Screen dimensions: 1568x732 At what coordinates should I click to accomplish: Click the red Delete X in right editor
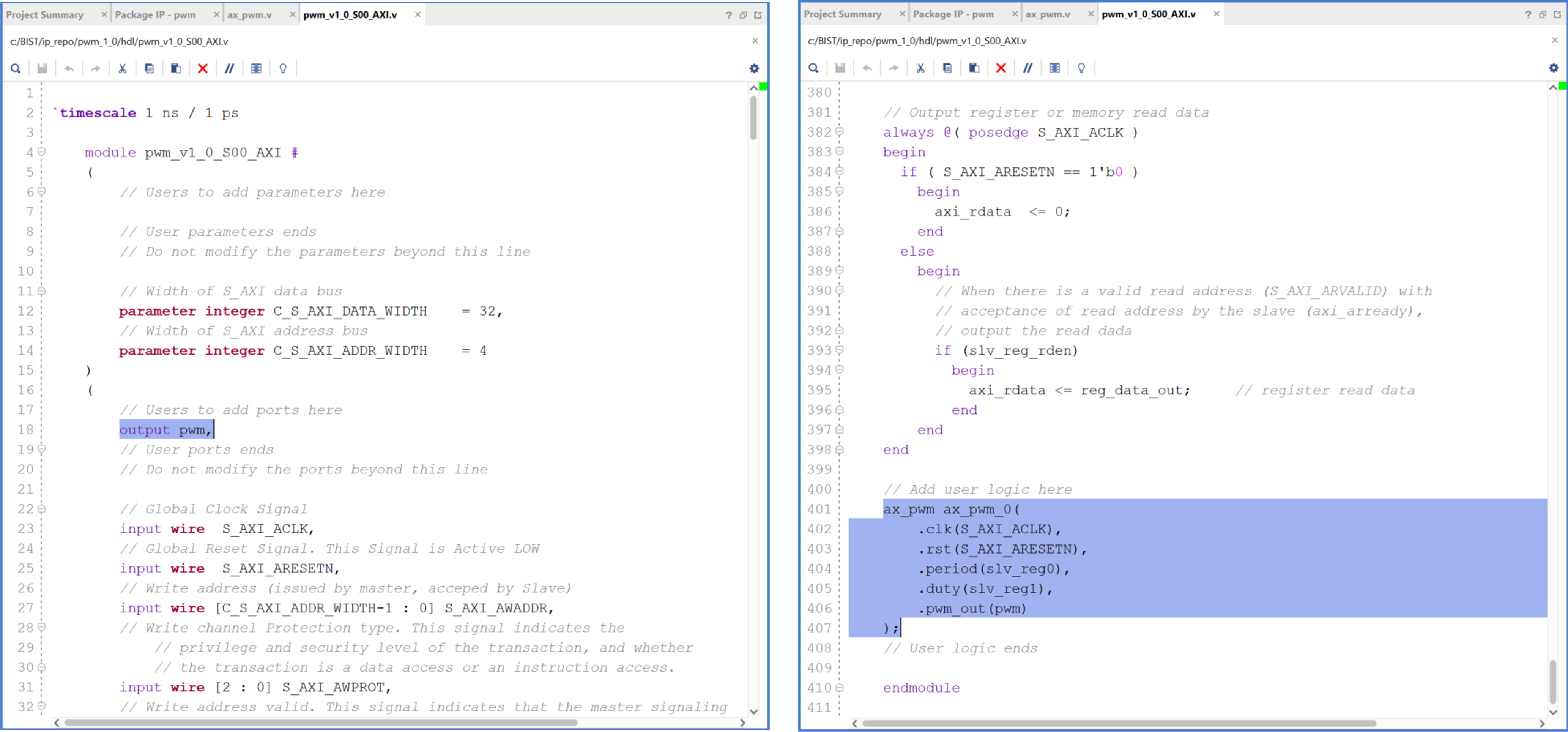[1001, 68]
